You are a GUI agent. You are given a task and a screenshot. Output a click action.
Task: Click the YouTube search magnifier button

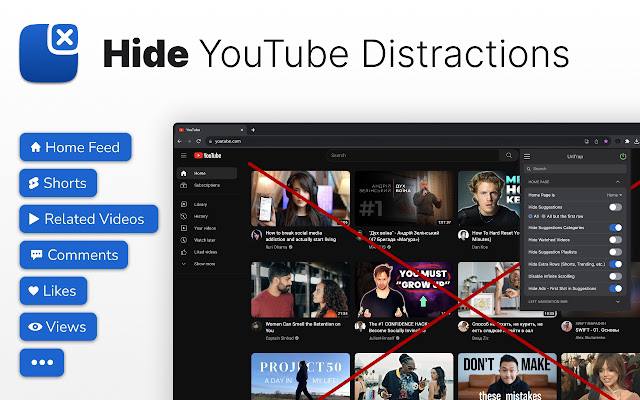(509, 155)
